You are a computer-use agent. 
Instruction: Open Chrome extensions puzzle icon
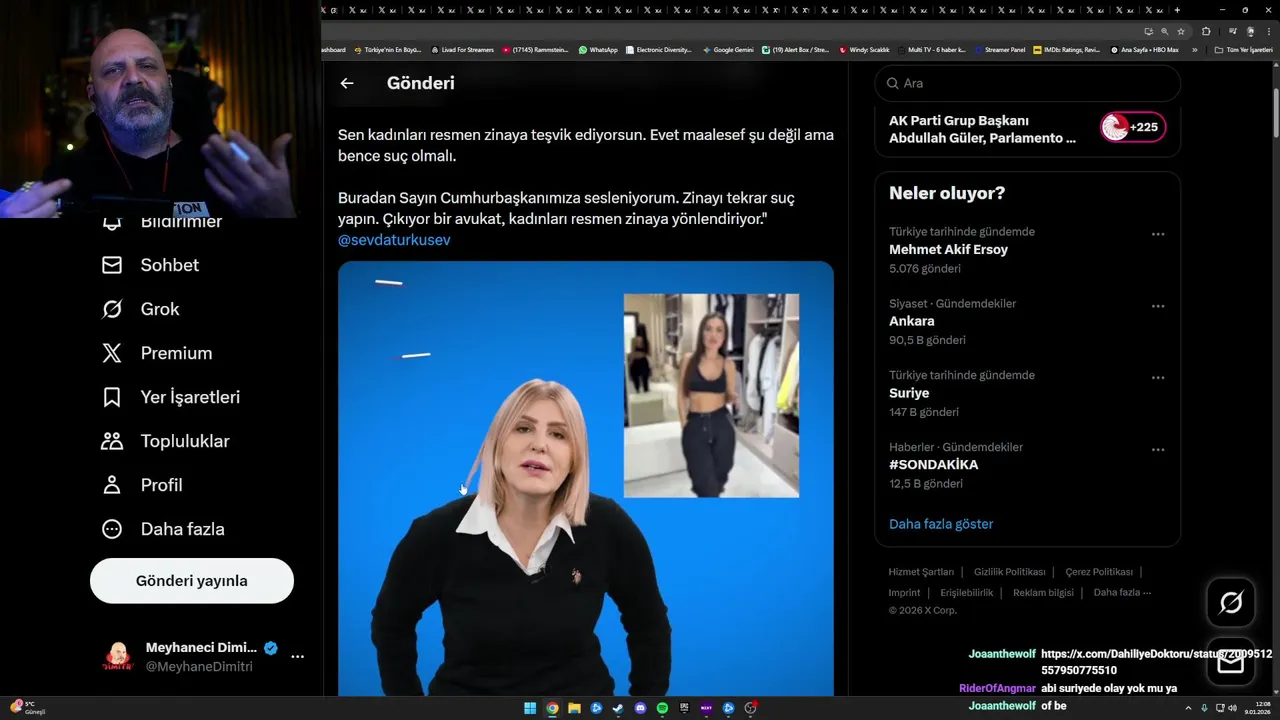pos(1206,31)
